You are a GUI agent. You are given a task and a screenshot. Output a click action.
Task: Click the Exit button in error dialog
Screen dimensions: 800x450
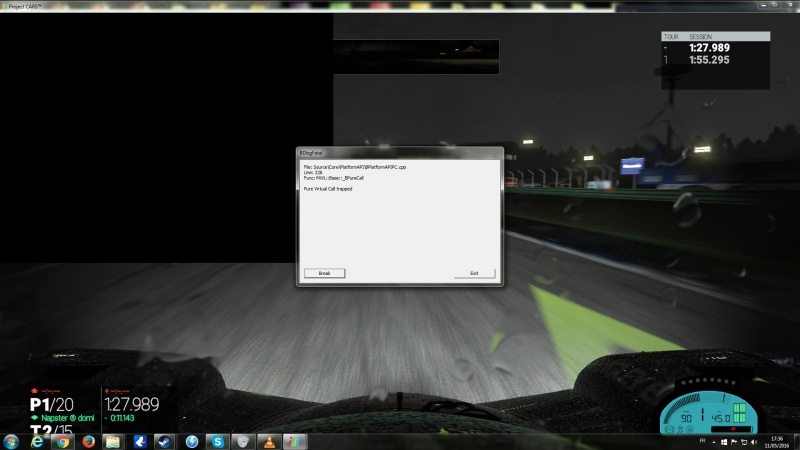pos(474,273)
